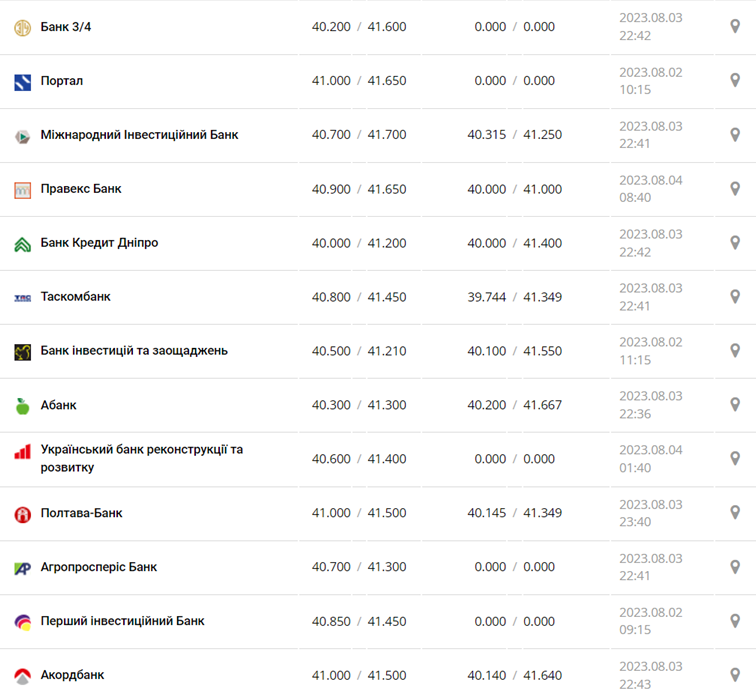756x691 pixels.
Task: Open the map pin for Правекс Банк
Action: click(735, 189)
